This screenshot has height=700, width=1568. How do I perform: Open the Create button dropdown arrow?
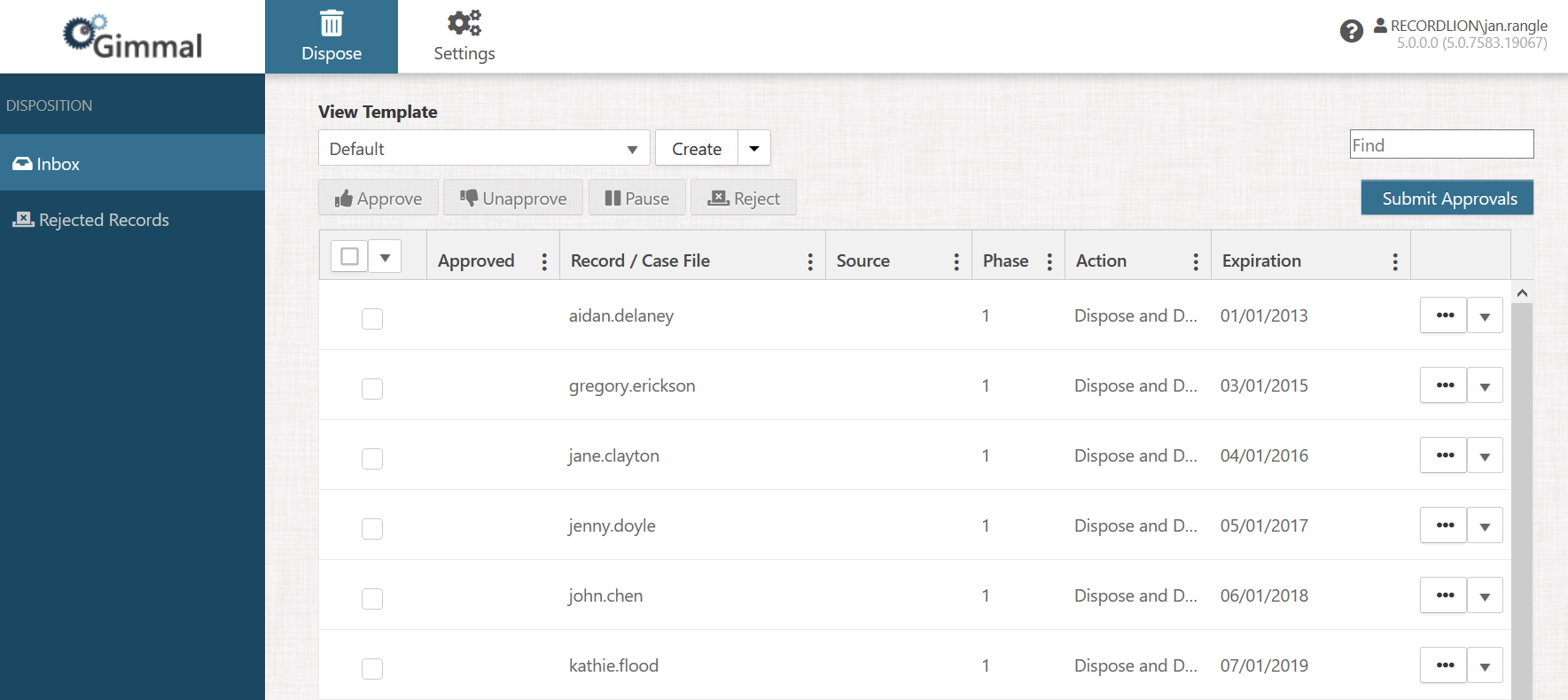754,149
